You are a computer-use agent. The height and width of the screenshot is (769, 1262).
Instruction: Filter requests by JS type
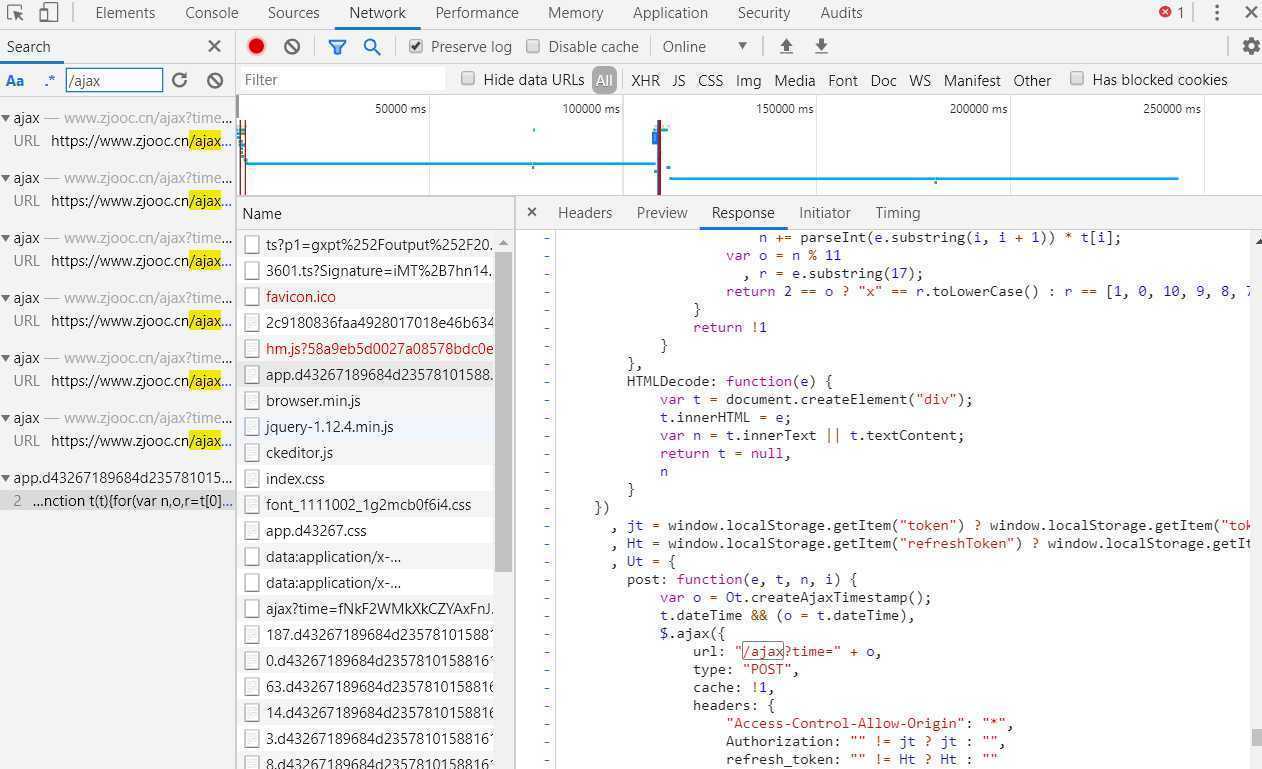point(679,80)
